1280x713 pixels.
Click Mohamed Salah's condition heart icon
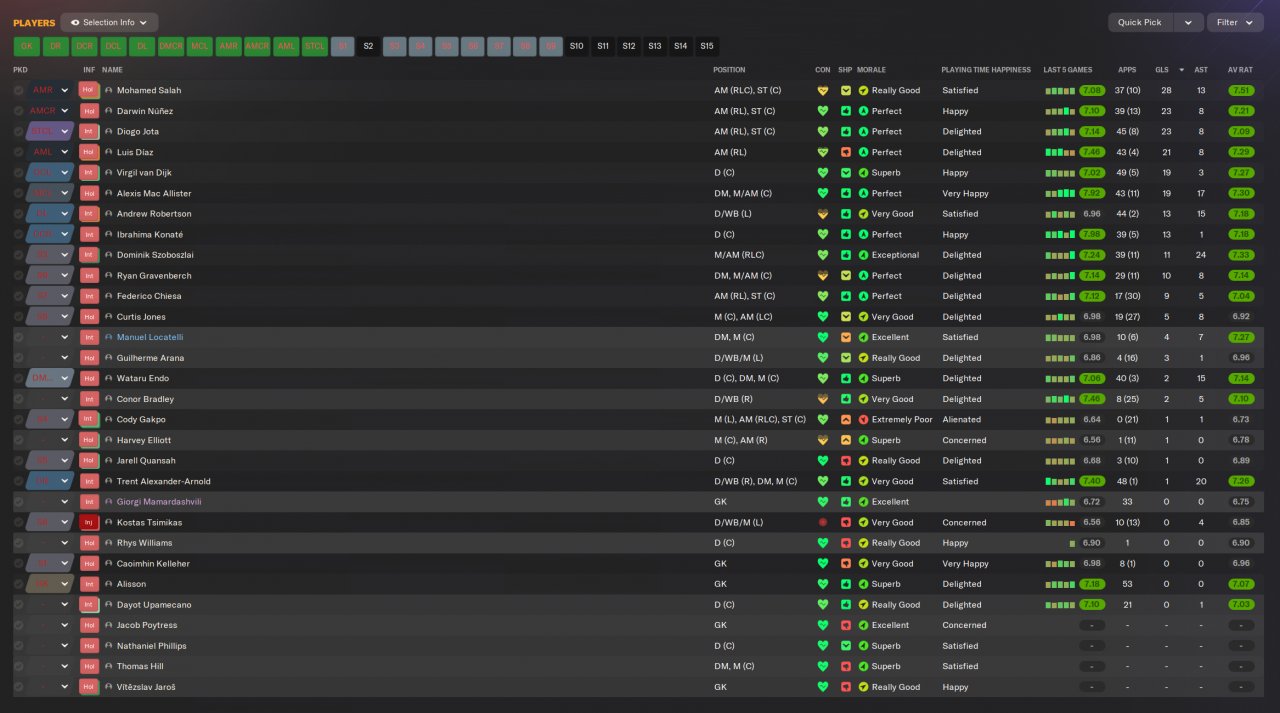click(823, 90)
